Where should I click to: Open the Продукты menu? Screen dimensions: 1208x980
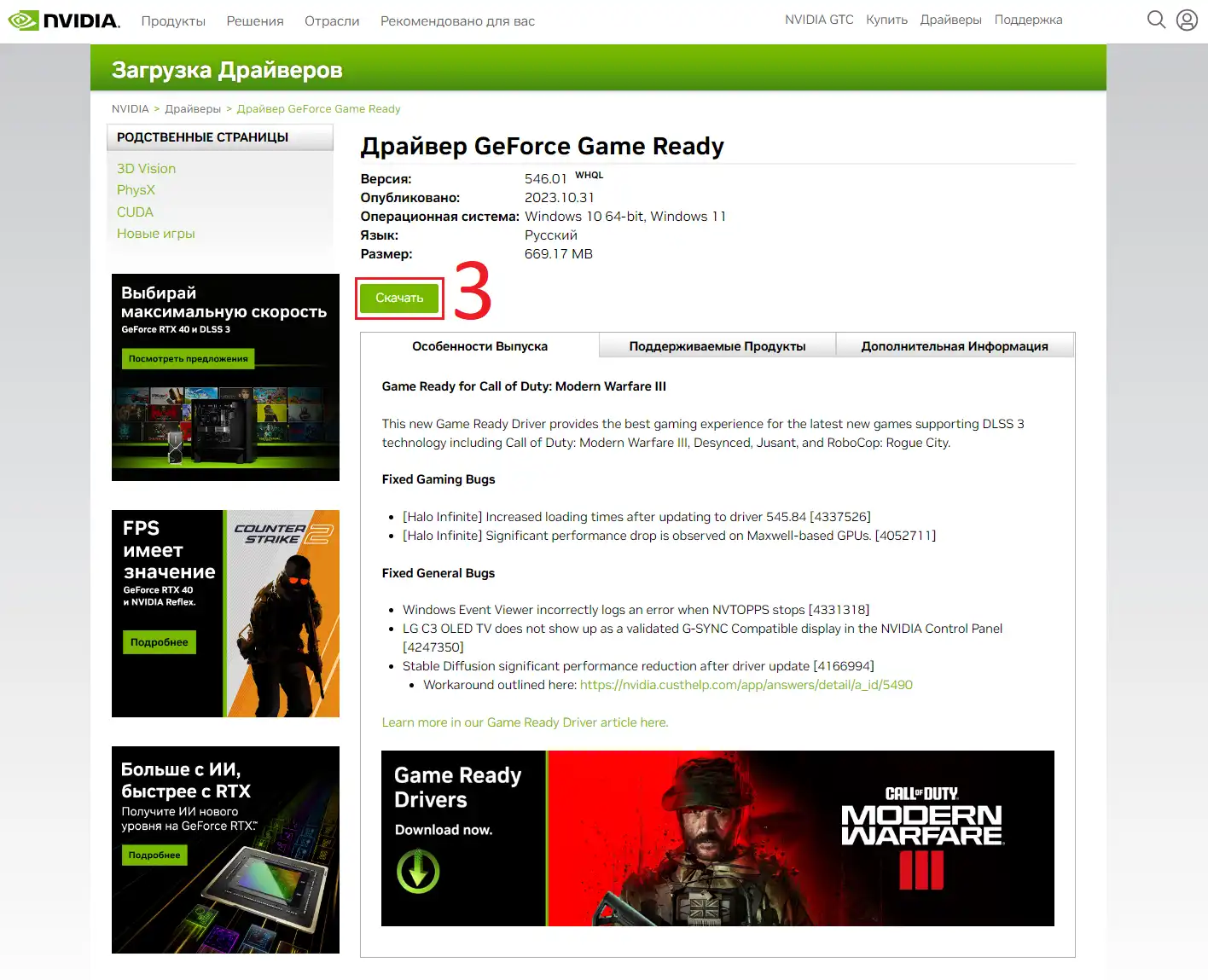pos(173,20)
